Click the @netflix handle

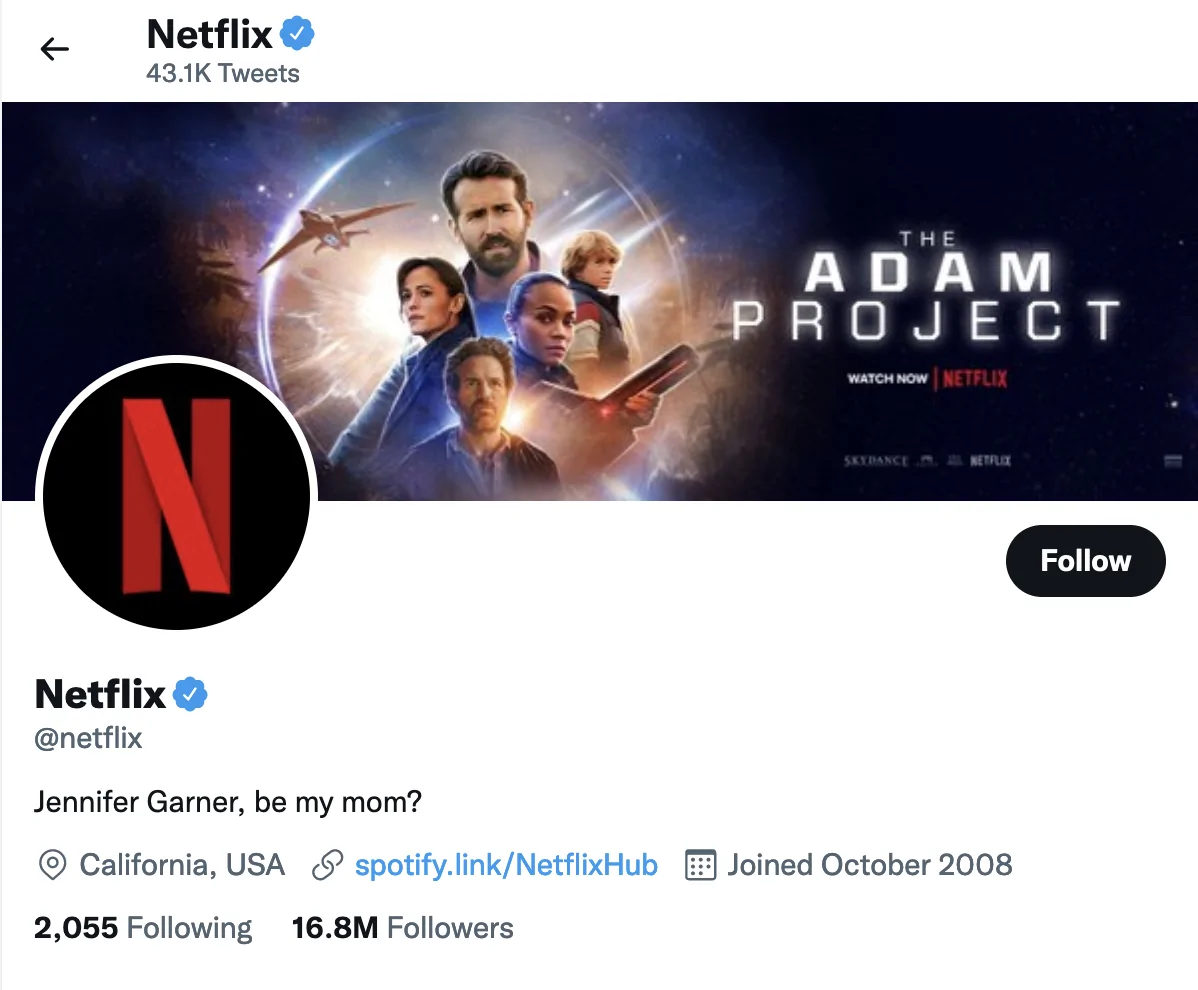(x=88, y=739)
